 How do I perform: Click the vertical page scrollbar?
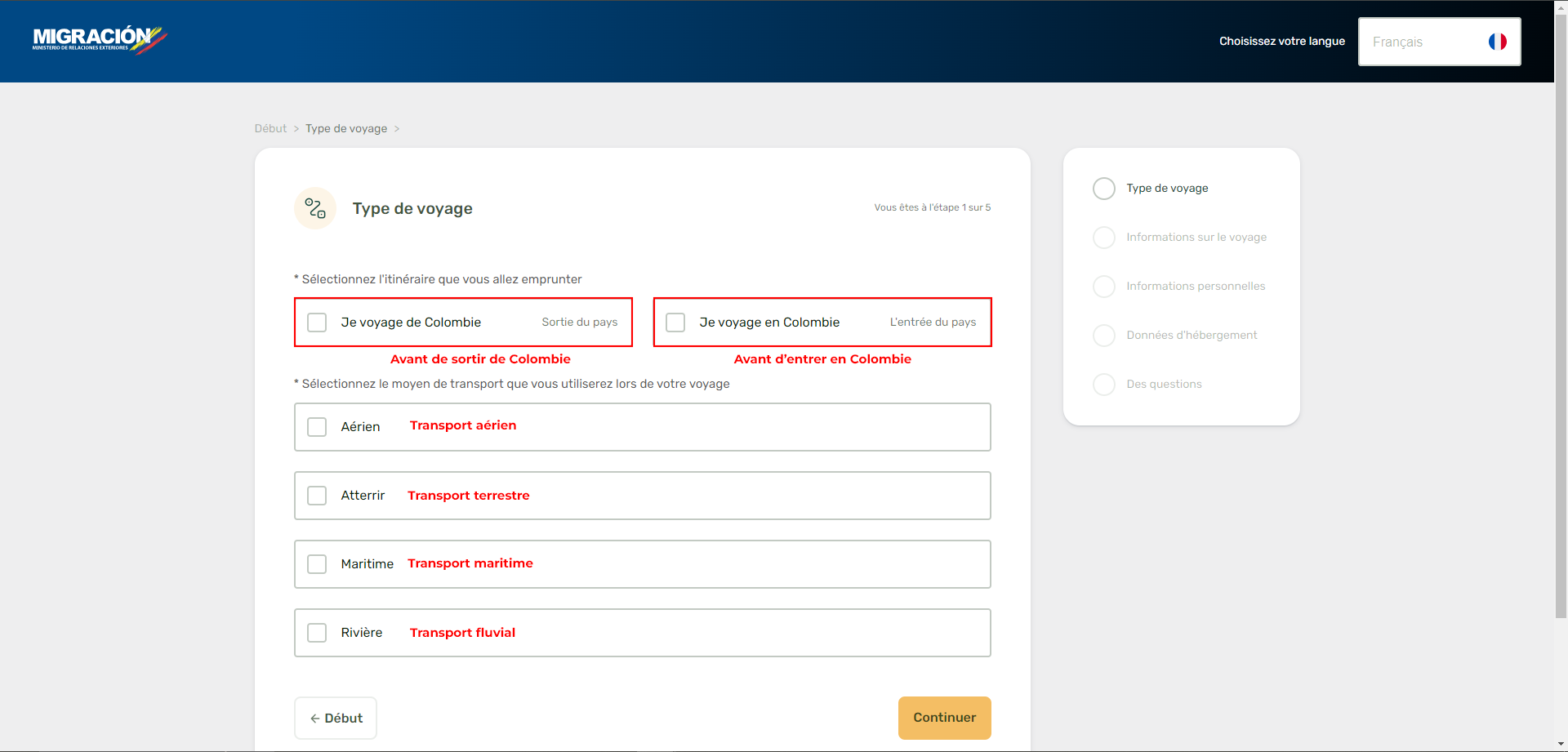(1561, 327)
